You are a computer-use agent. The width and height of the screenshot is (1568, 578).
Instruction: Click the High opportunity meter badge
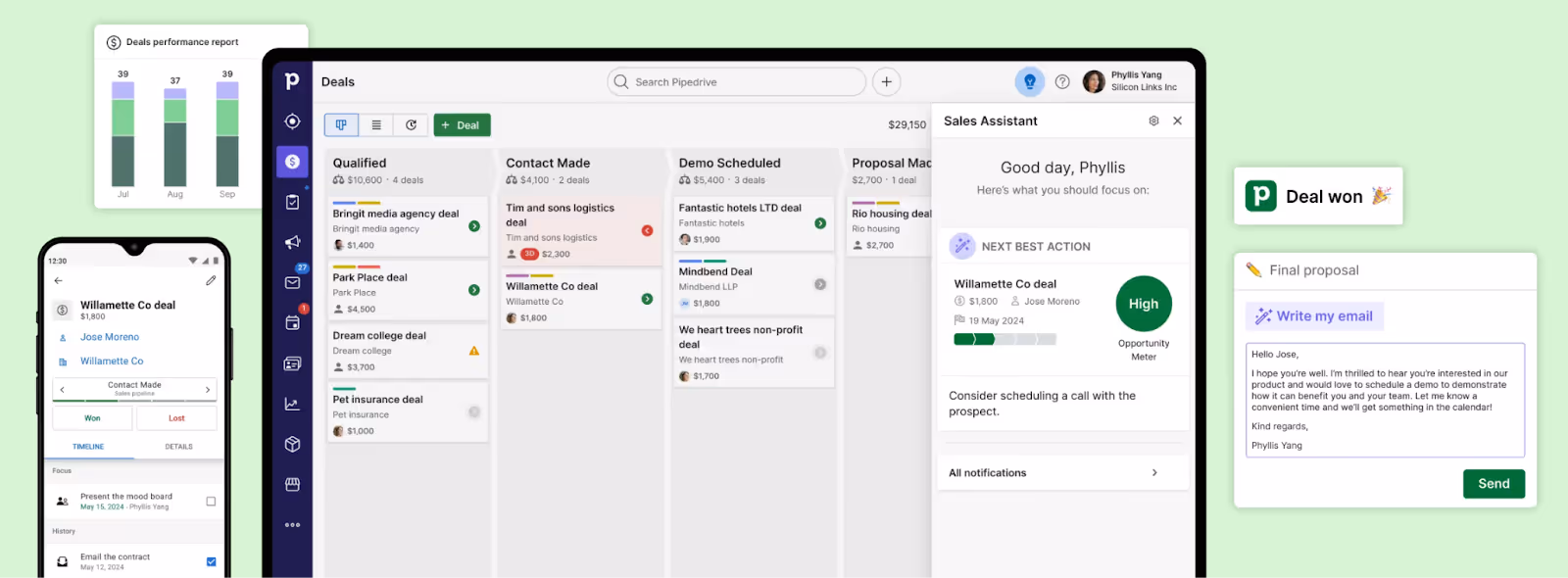coord(1144,304)
